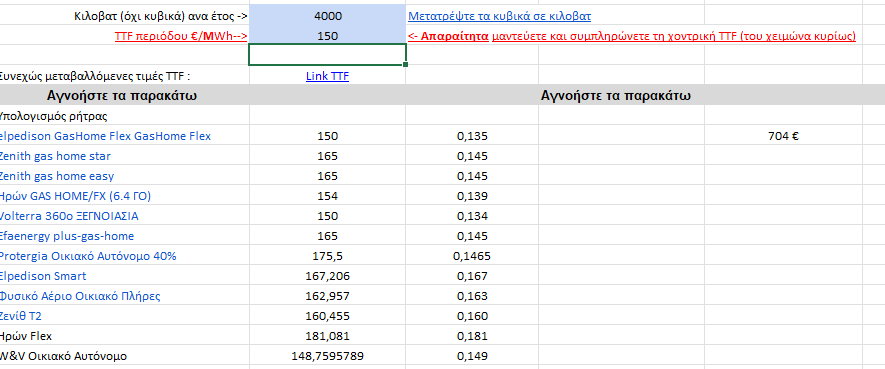The height and width of the screenshot is (369, 885).
Task: Select value 0,134 in Volterra row
Action: [x=472, y=216]
